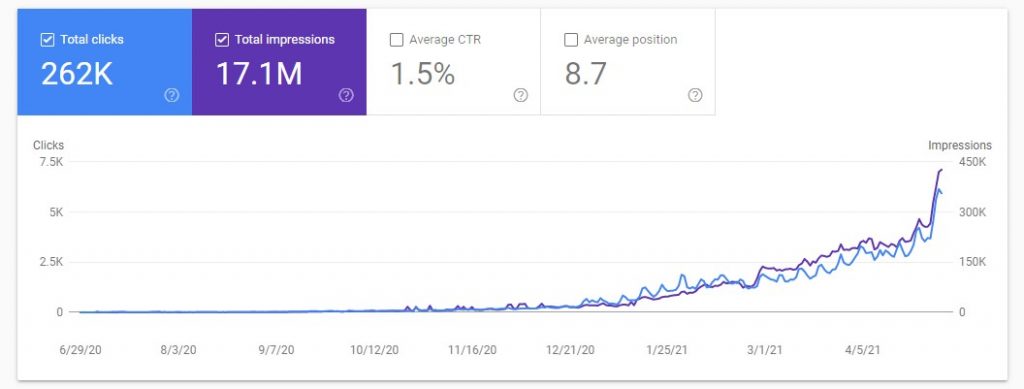Image resolution: width=1024 pixels, height=389 pixels.
Task: Select the 262K total clicks value
Action: pyautogui.click(x=77, y=74)
